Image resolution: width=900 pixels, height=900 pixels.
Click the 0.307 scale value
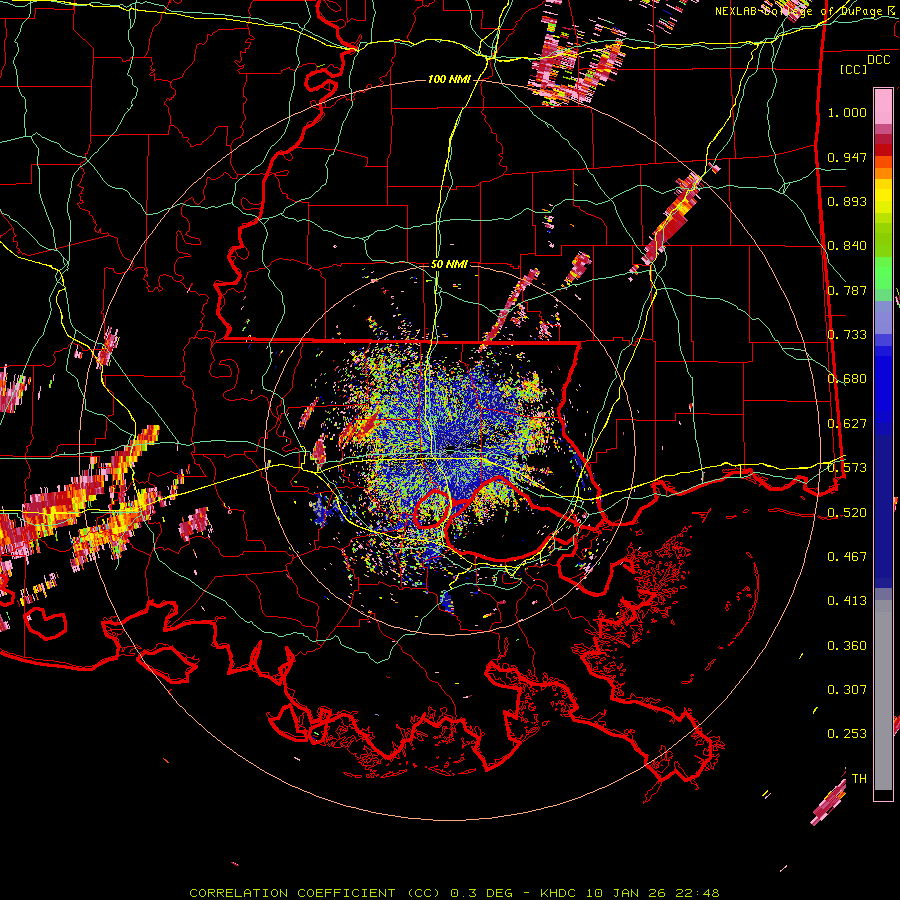(847, 690)
